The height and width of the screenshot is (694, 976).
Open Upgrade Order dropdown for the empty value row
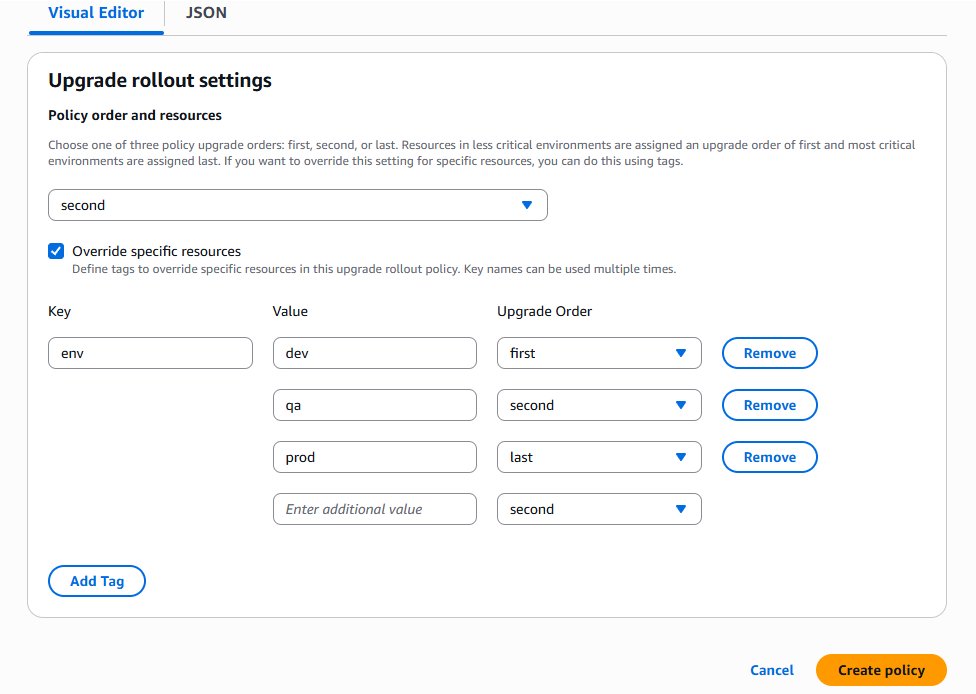(x=598, y=509)
